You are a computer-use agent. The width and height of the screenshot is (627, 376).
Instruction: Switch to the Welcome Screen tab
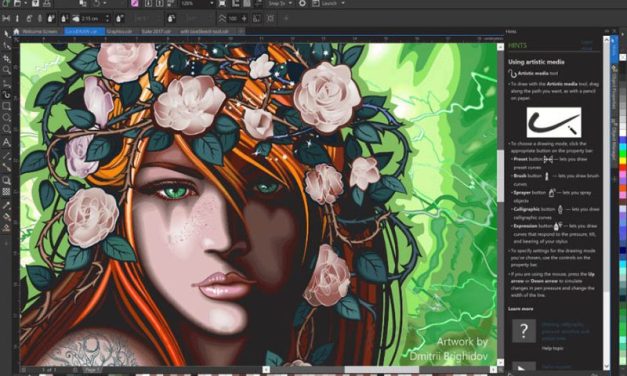coord(39,31)
